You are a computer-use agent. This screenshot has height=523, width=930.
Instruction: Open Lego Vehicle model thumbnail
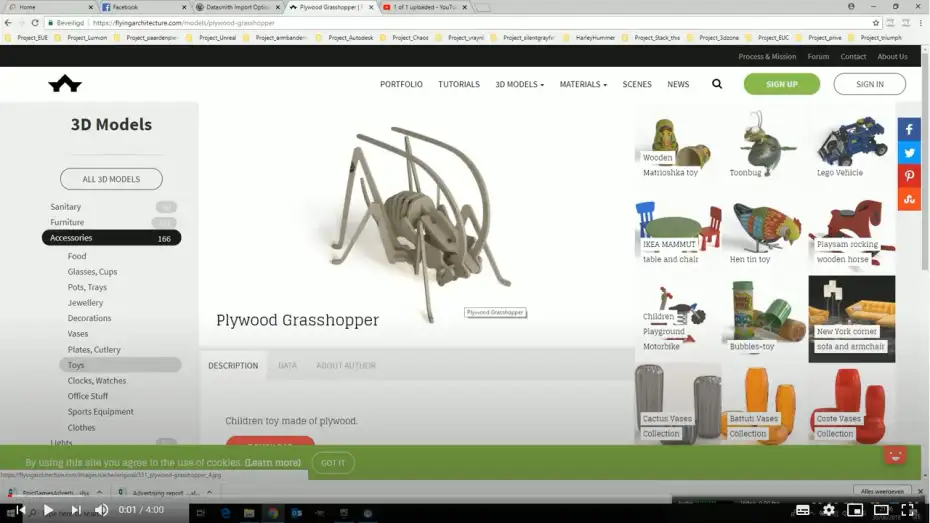tap(852, 144)
